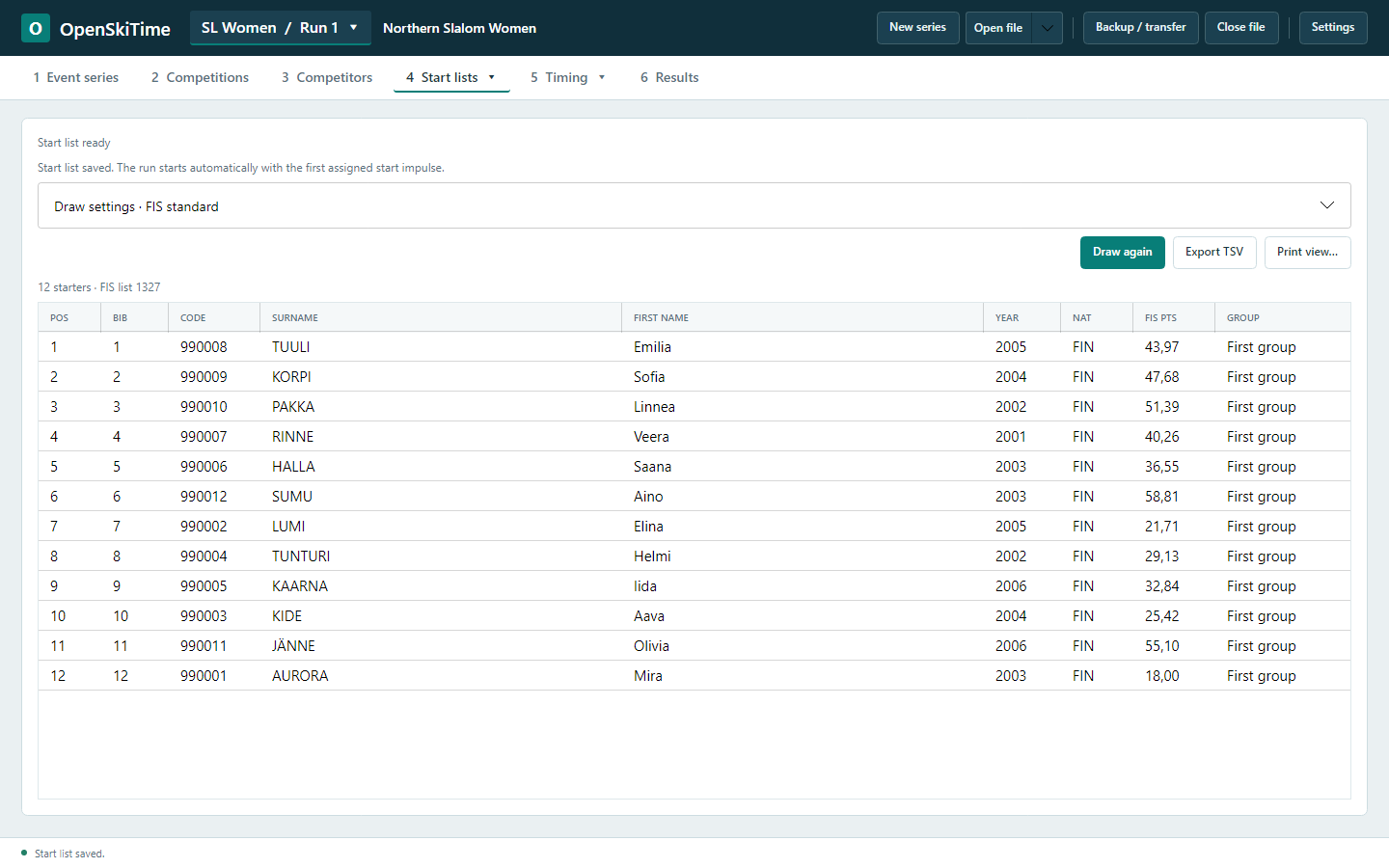1389x868 pixels.
Task: Click the New series button
Action: pyautogui.click(x=917, y=28)
